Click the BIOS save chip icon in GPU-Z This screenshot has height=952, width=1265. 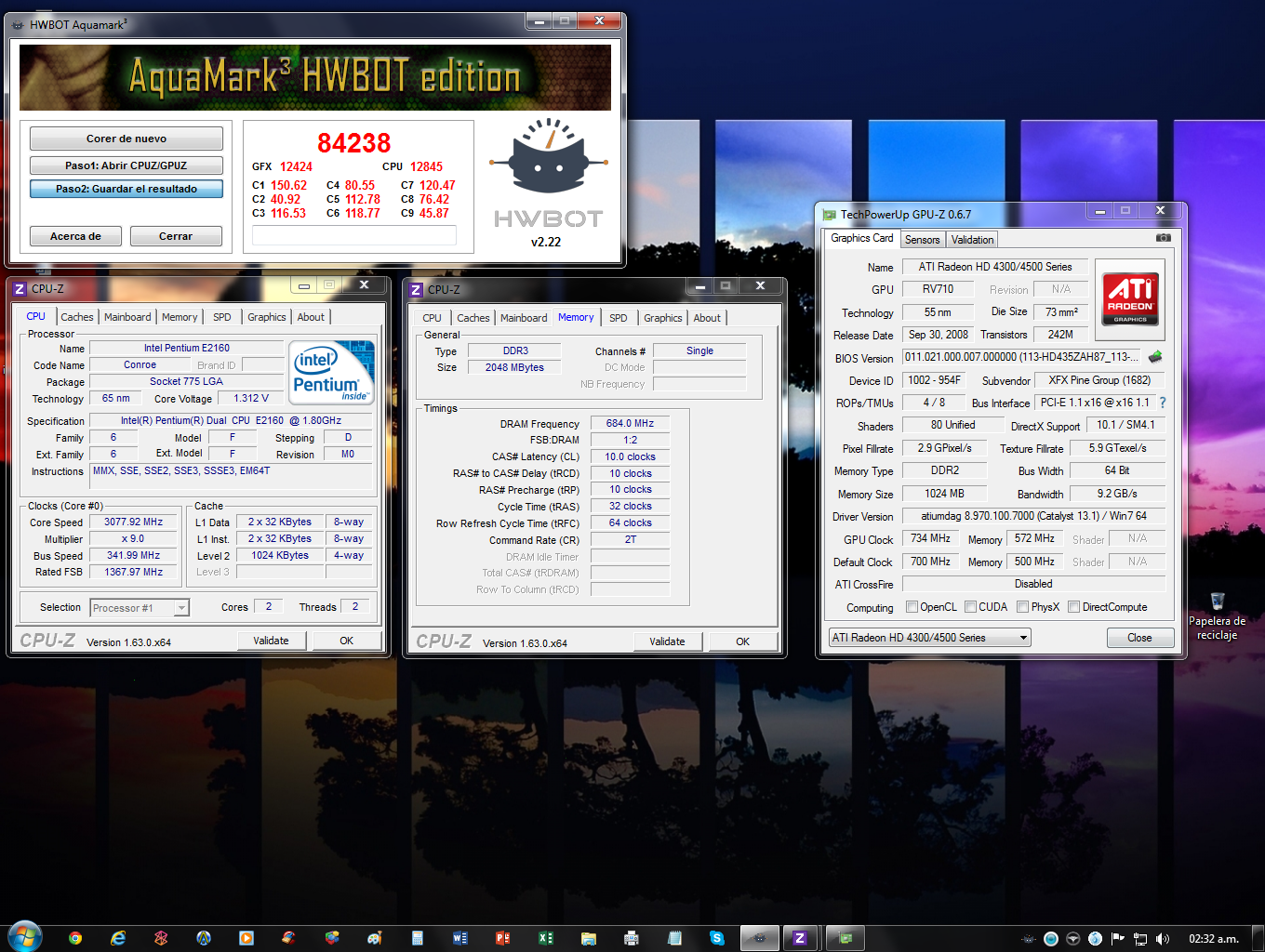click(x=1155, y=357)
